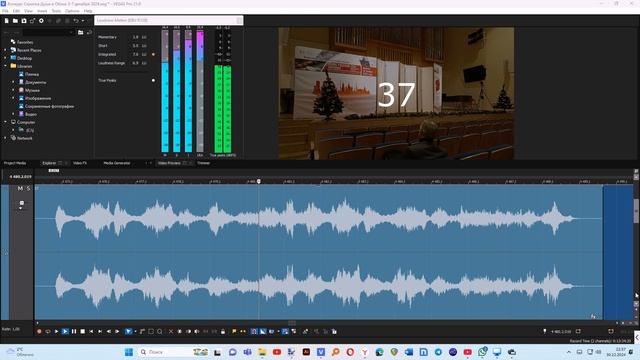
Task: Open the Options menu
Action: pos(72,11)
